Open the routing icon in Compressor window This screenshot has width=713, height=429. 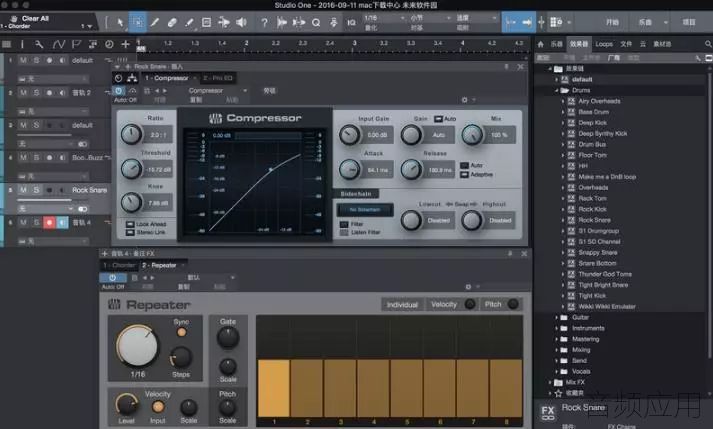coord(132,78)
